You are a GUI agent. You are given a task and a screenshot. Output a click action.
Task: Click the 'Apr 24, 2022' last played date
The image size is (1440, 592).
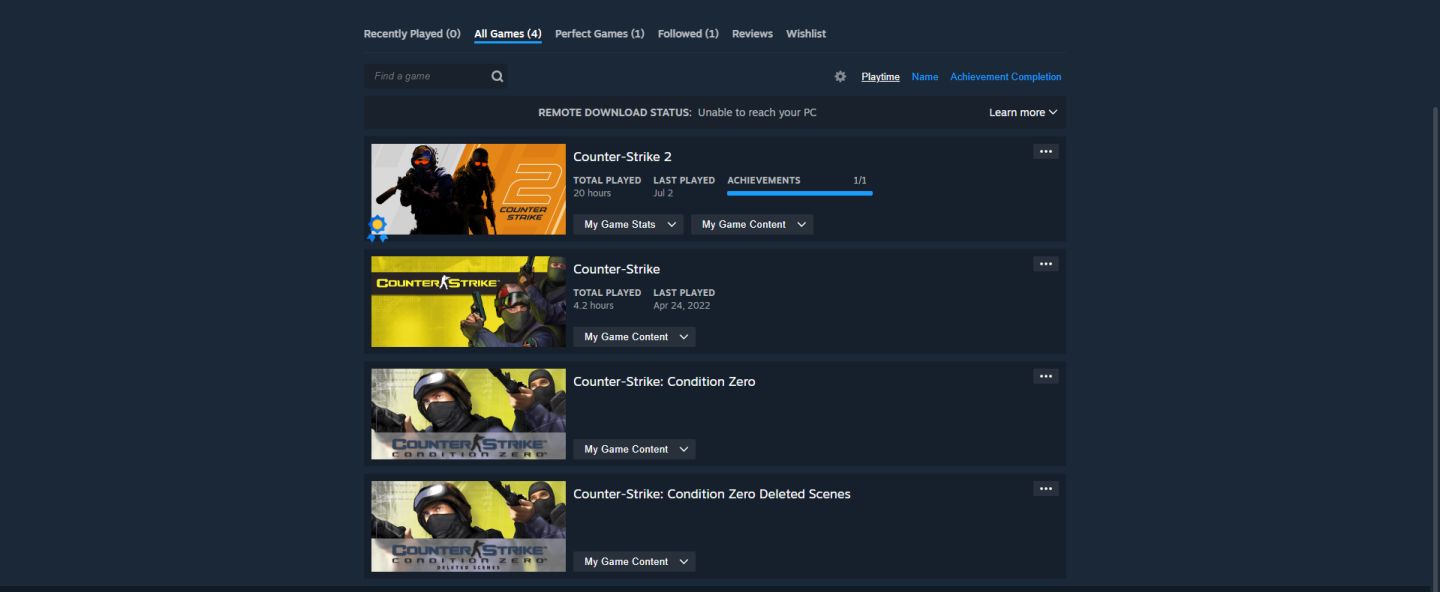tap(682, 306)
